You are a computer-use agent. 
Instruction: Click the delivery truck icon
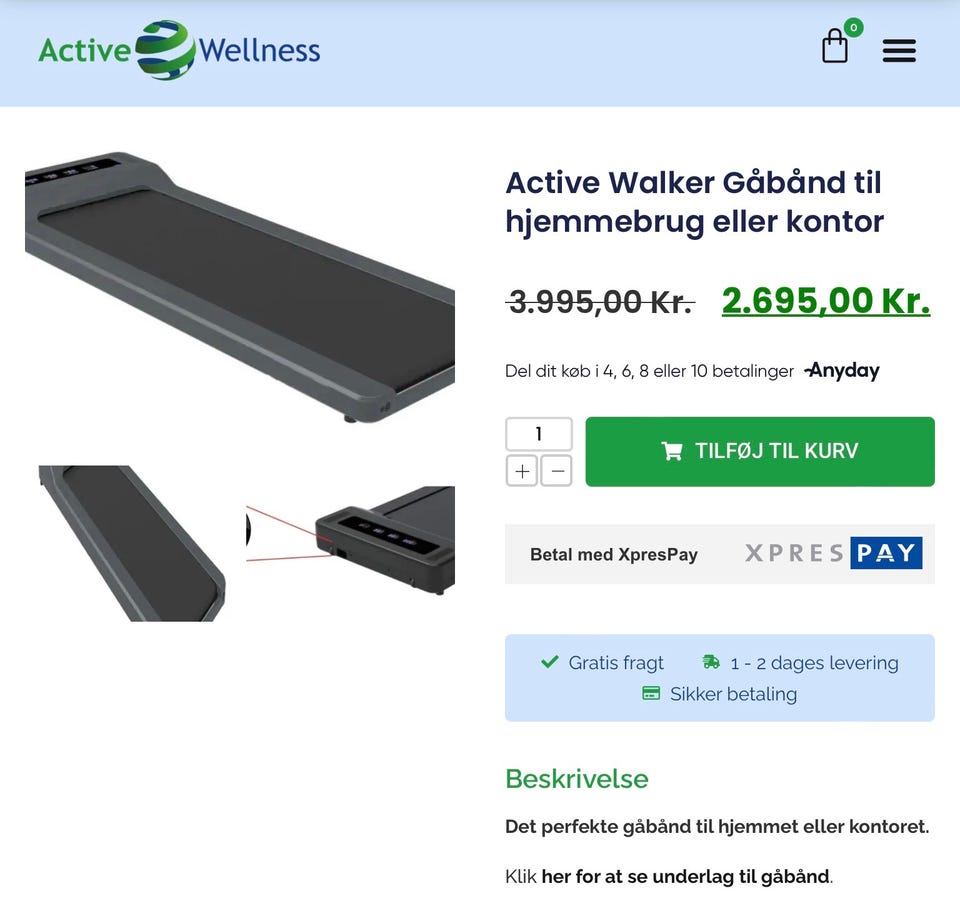pos(711,662)
